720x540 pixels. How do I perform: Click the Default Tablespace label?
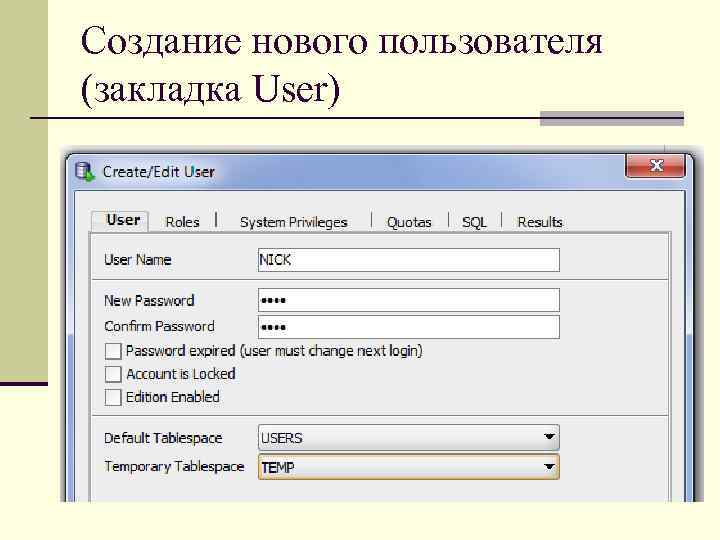point(163,438)
